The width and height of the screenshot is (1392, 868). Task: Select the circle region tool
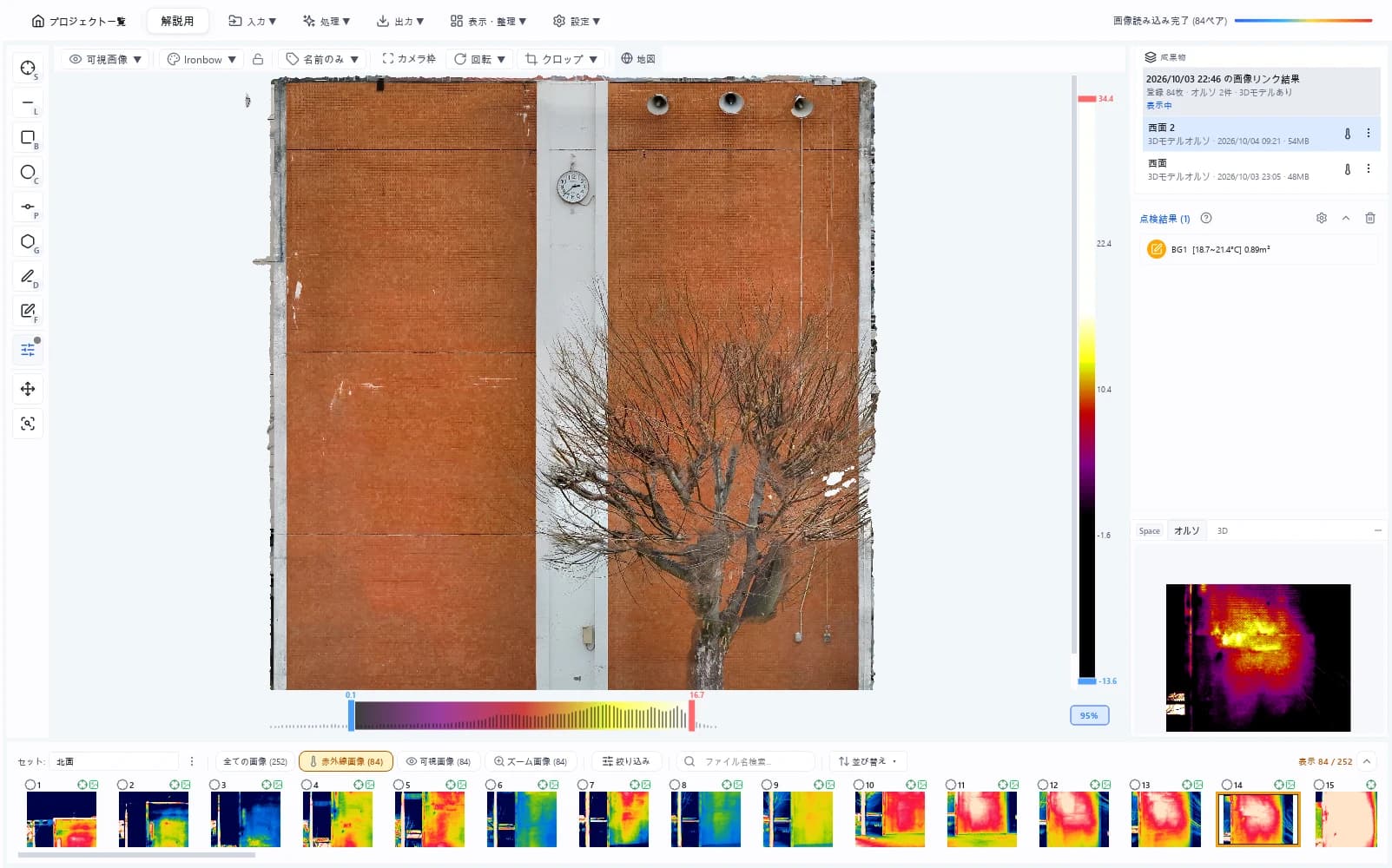(28, 173)
